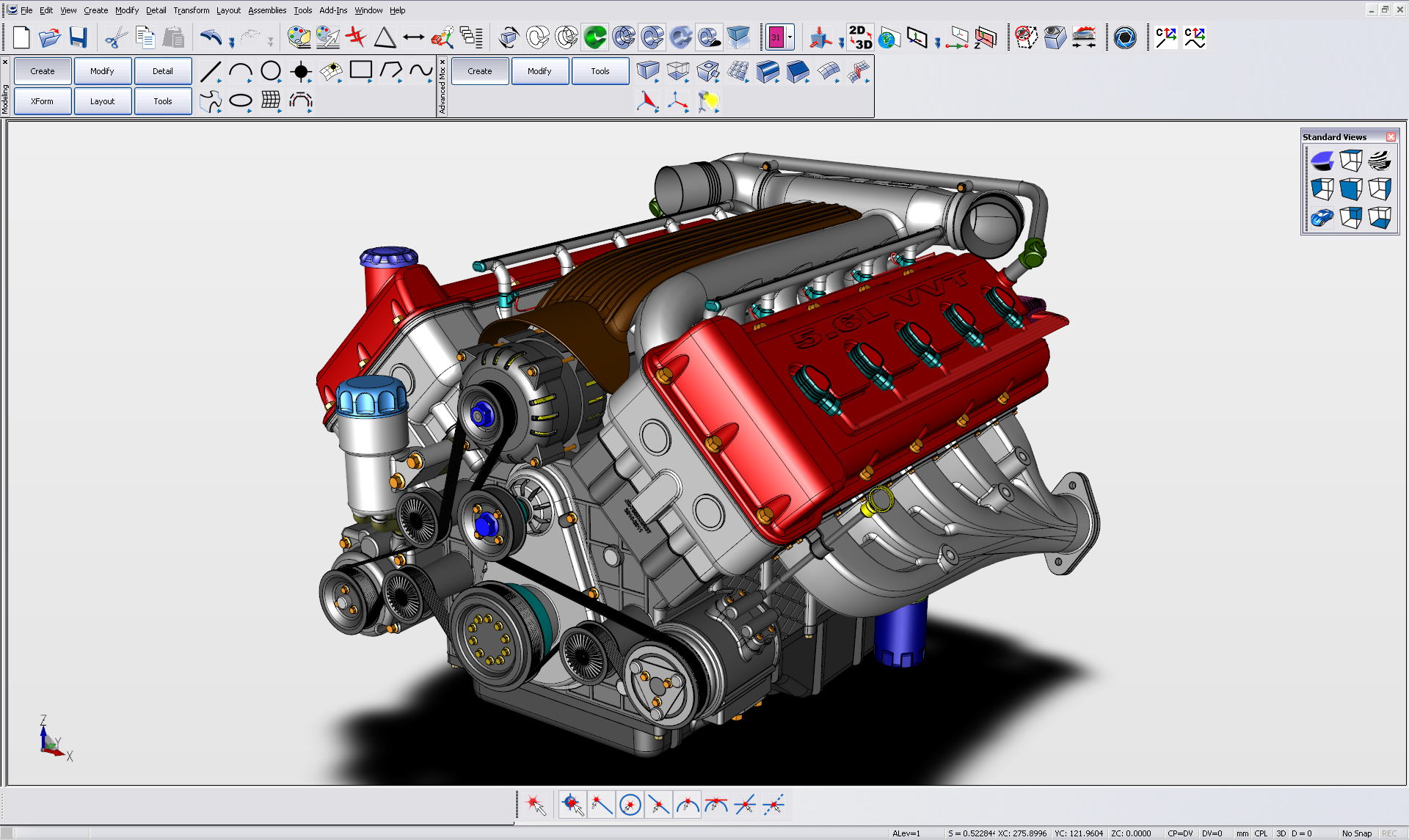Screen dimensions: 1409x840
Task: Click the solid block primitive icon
Action: (x=647, y=71)
